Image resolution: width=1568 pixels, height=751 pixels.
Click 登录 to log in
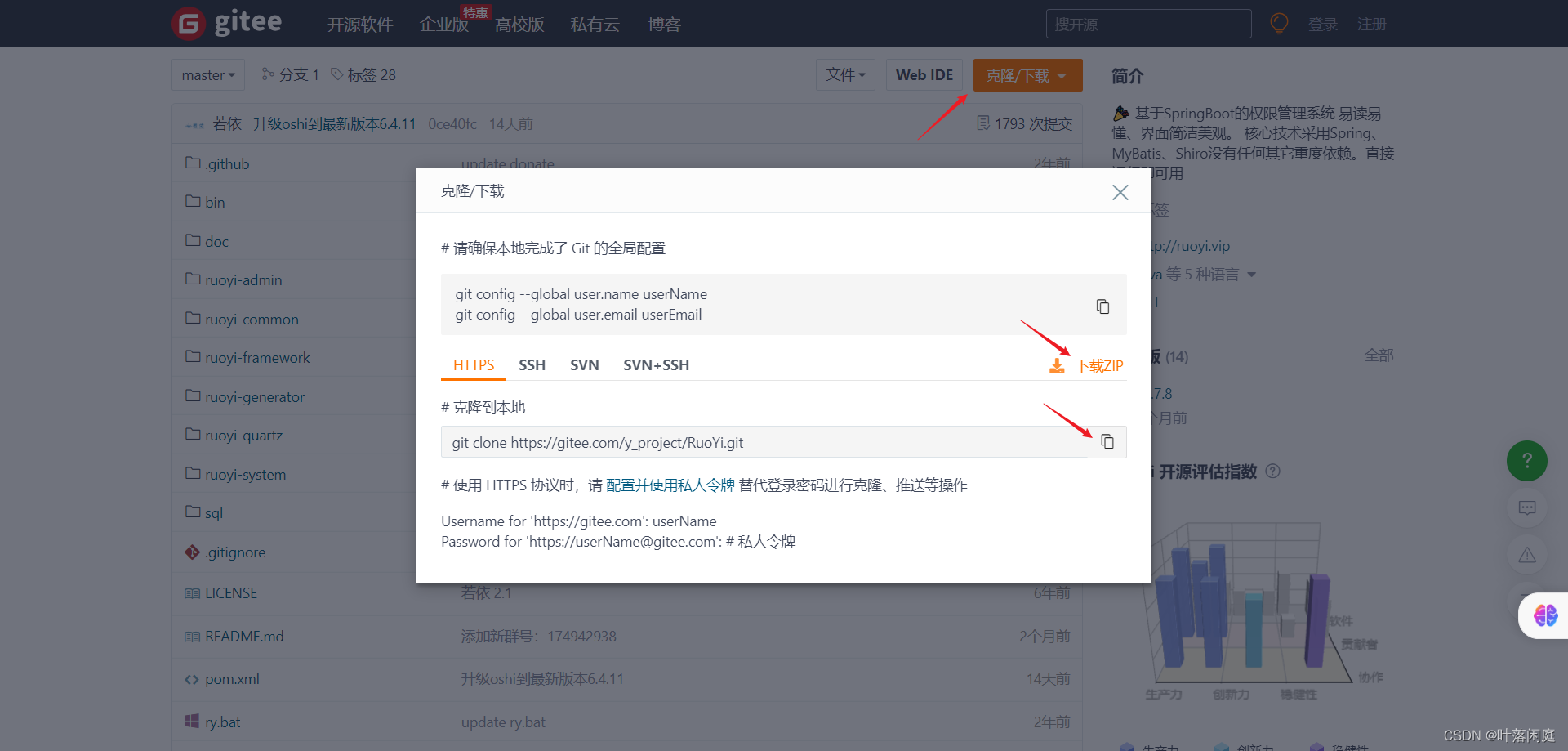[1323, 25]
